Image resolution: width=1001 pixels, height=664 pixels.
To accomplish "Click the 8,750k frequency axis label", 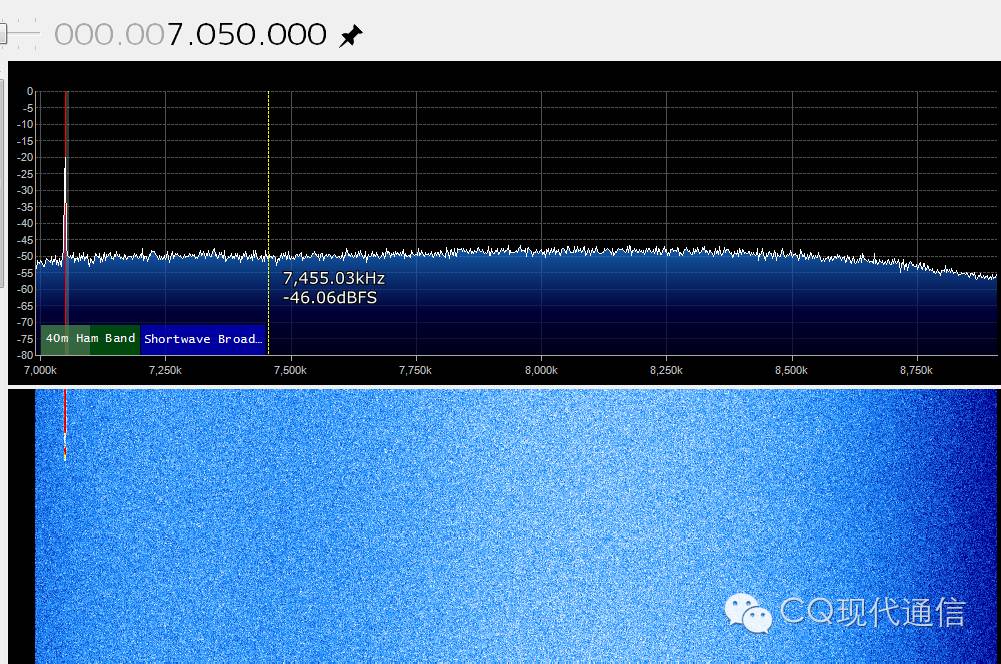I will tap(916, 371).
